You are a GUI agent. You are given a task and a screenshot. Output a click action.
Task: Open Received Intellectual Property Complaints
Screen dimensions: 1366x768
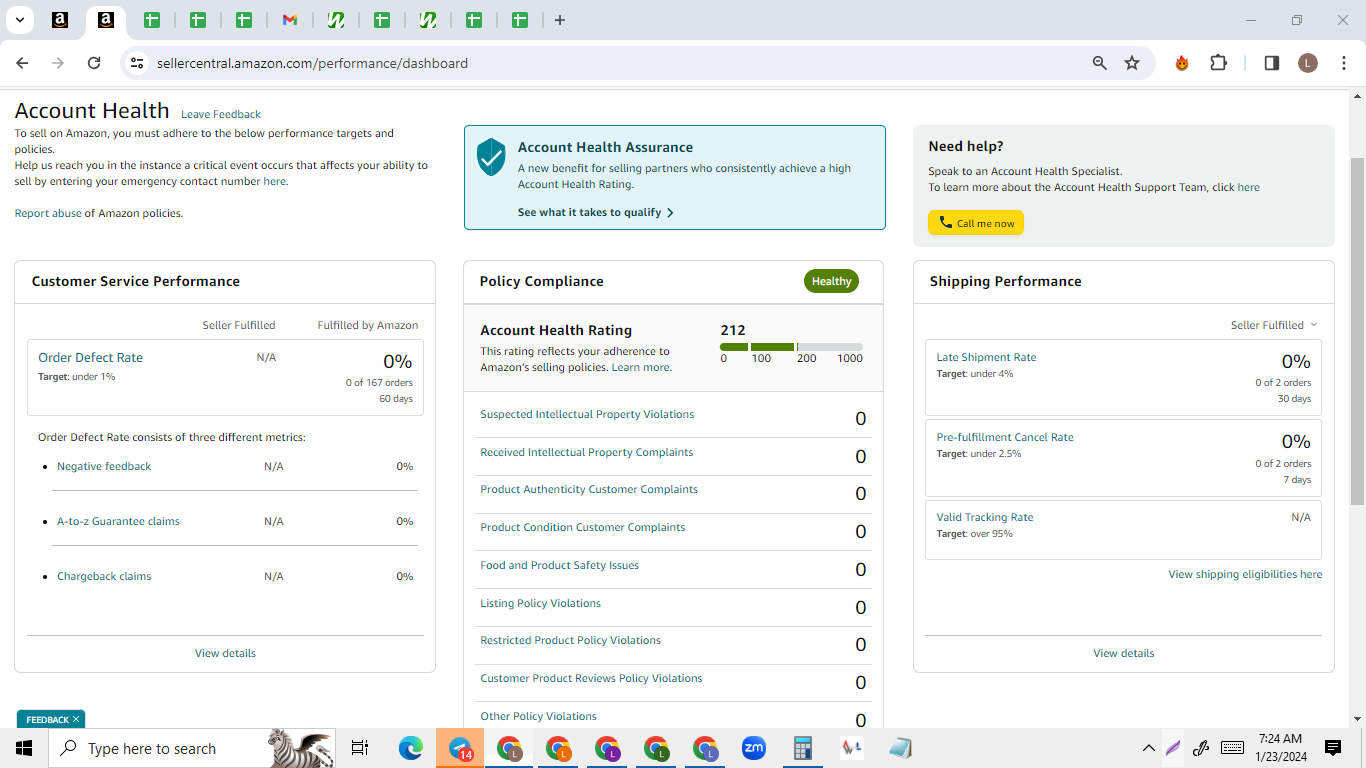click(x=586, y=452)
